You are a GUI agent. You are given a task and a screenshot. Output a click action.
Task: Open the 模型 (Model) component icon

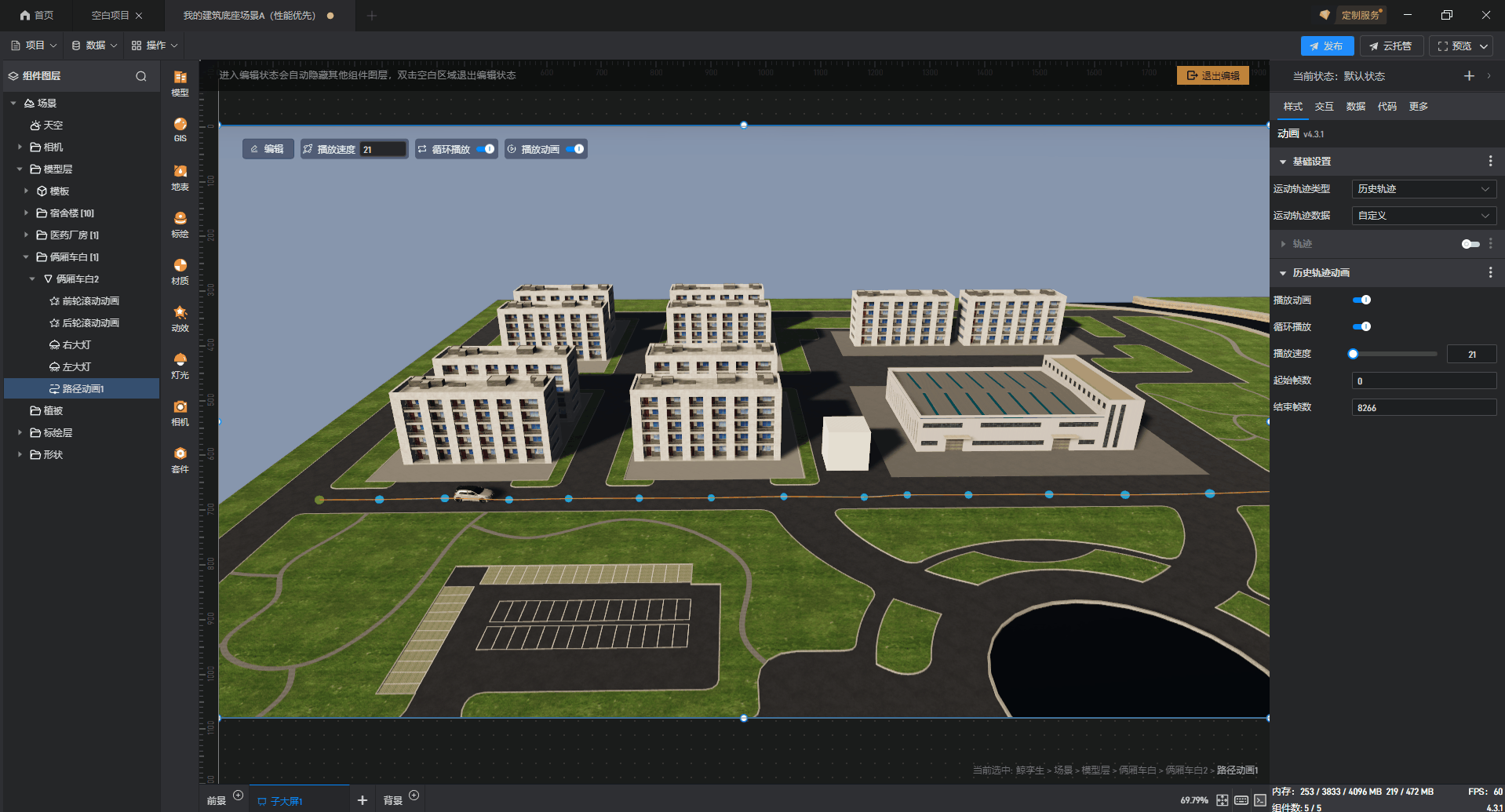coord(180,82)
